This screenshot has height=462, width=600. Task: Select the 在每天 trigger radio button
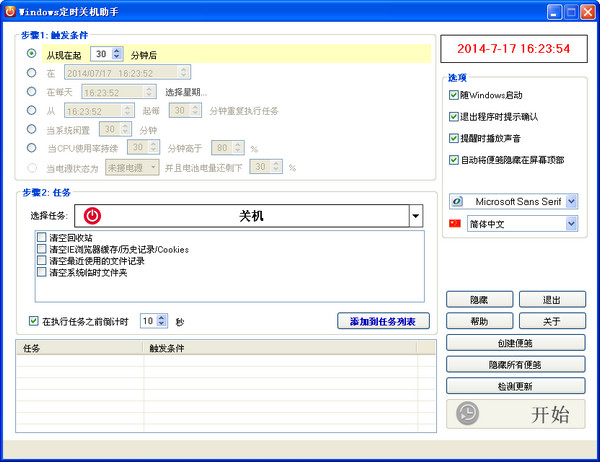[31, 91]
